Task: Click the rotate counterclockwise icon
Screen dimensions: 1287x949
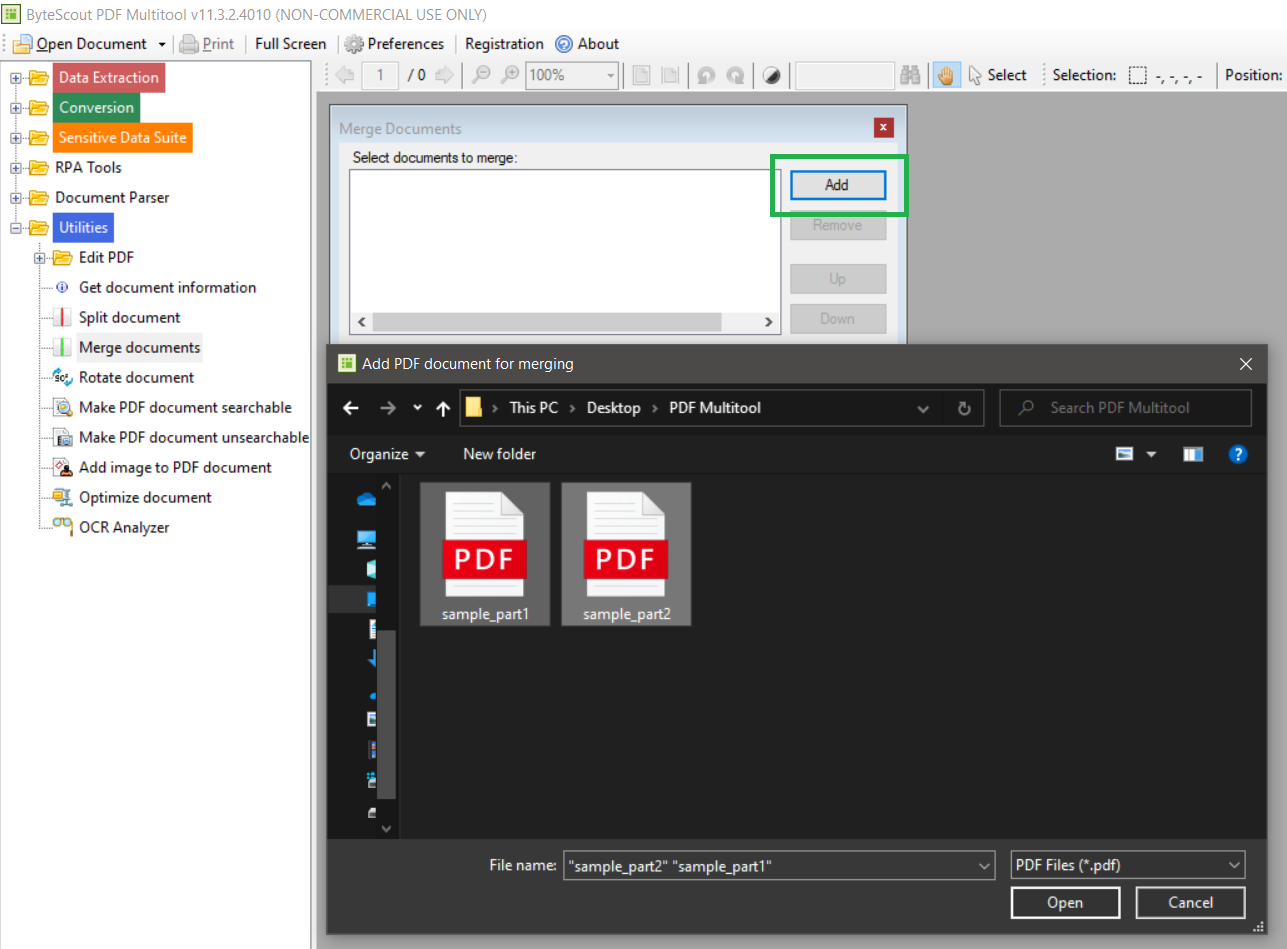Action: (x=706, y=75)
